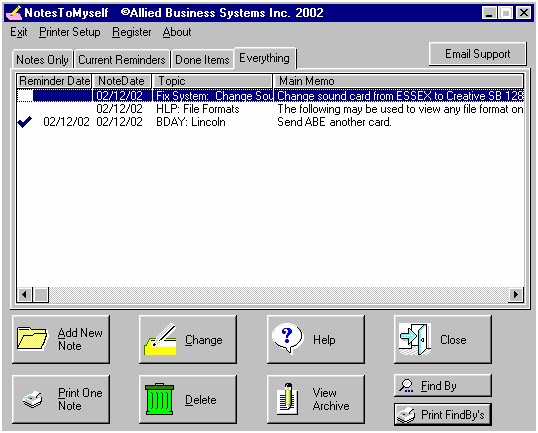Click the magnifying glass icon on Find By
The height and width of the screenshot is (433, 538).
[406, 386]
